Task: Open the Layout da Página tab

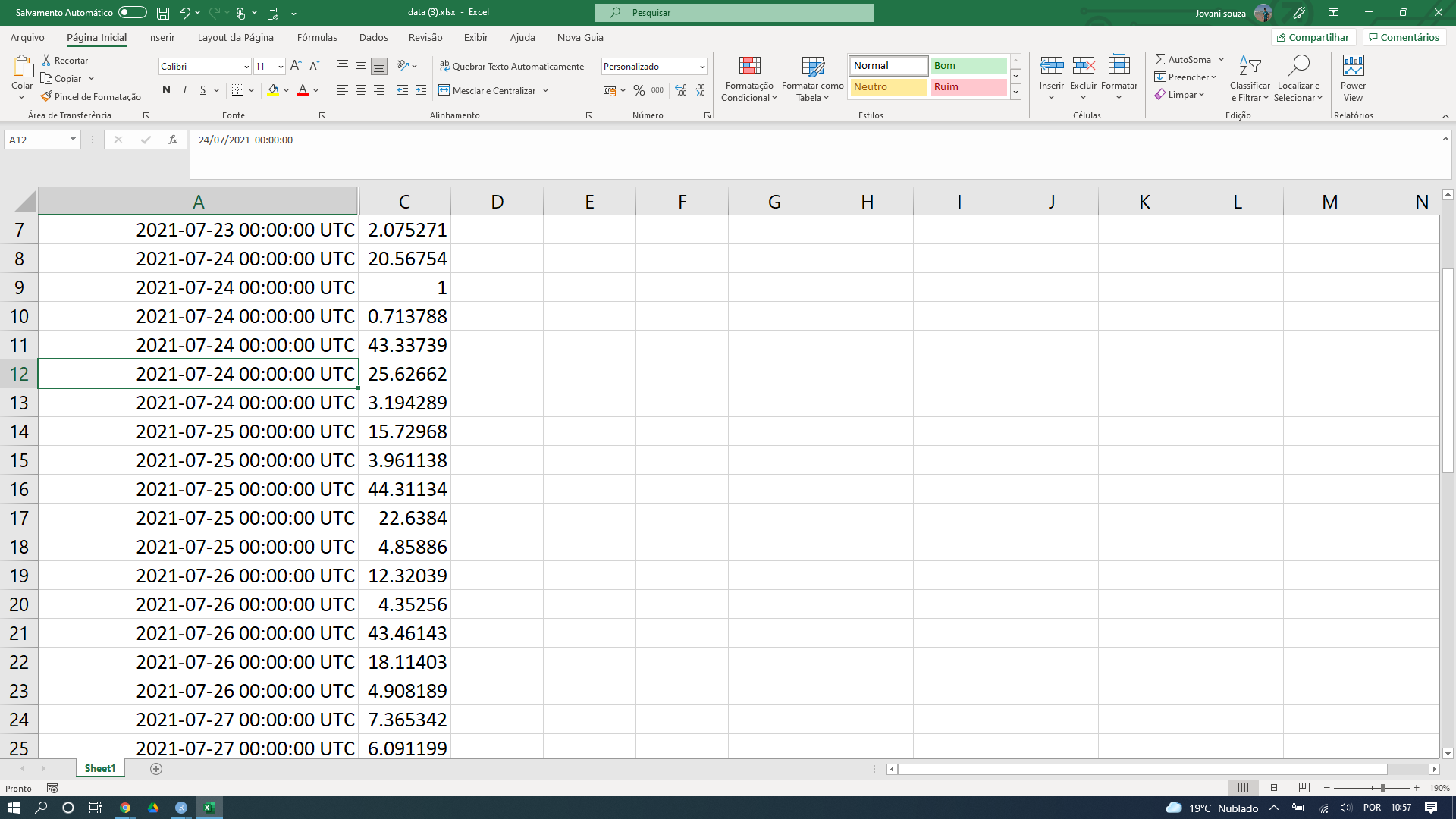Action: point(236,37)
